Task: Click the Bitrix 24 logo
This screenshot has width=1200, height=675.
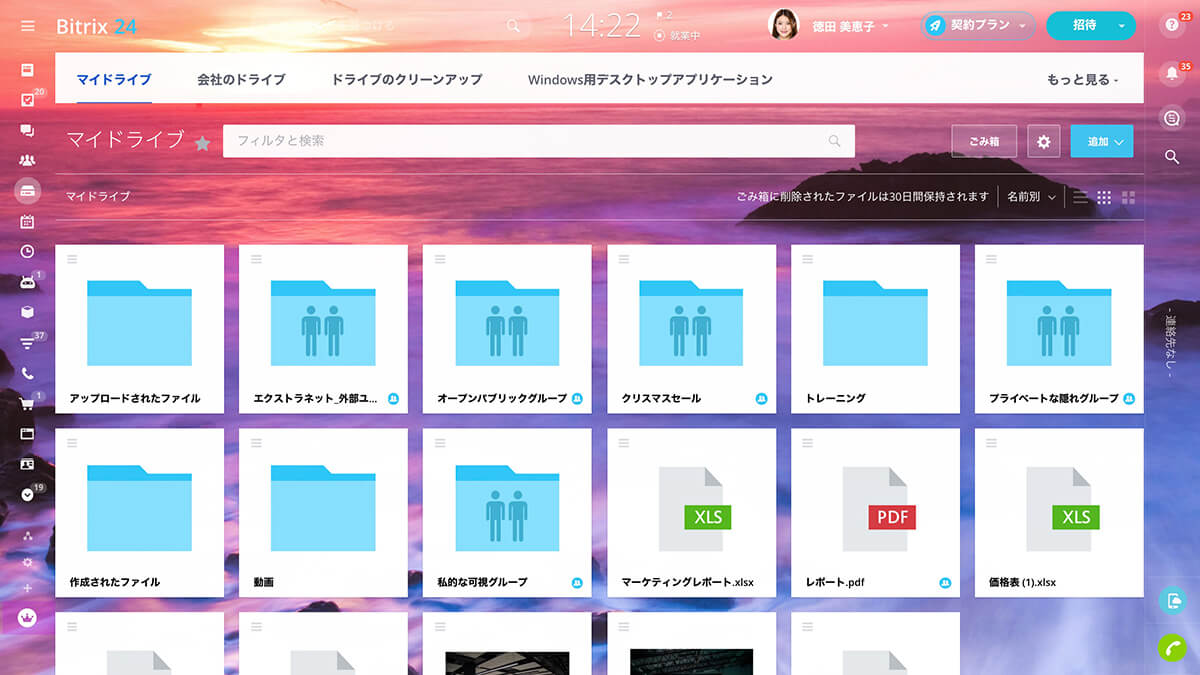Action: (x=97, y=26)
